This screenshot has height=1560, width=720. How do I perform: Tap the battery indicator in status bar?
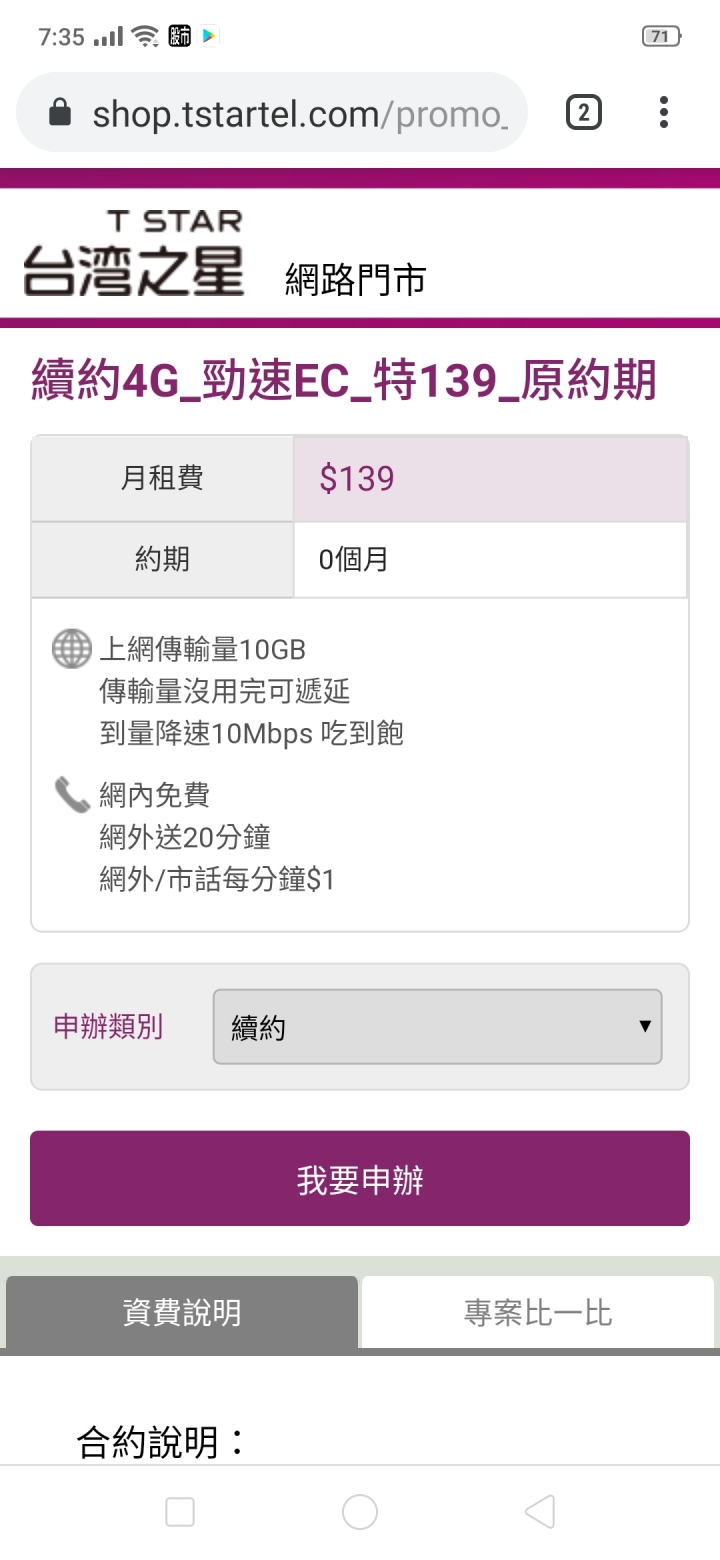[x=660, y=37]
